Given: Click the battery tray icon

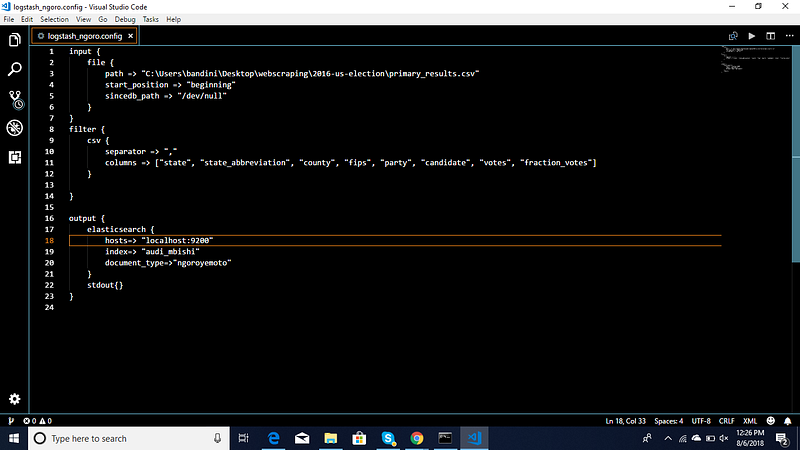Looking at the screenshot, I should (710, 438).
